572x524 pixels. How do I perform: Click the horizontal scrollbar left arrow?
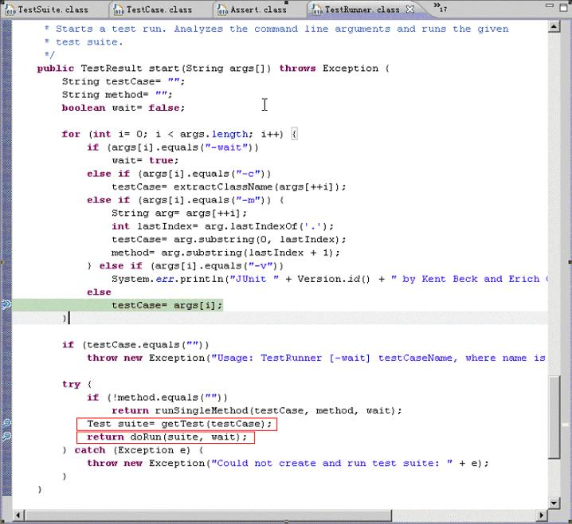18,515
